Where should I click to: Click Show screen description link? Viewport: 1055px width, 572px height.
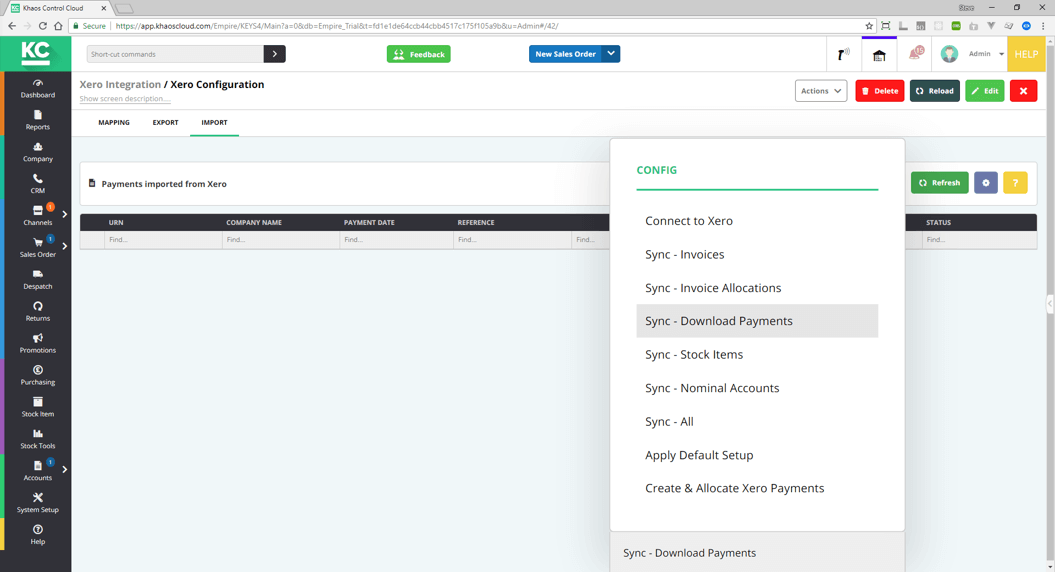tap(124, 99)
